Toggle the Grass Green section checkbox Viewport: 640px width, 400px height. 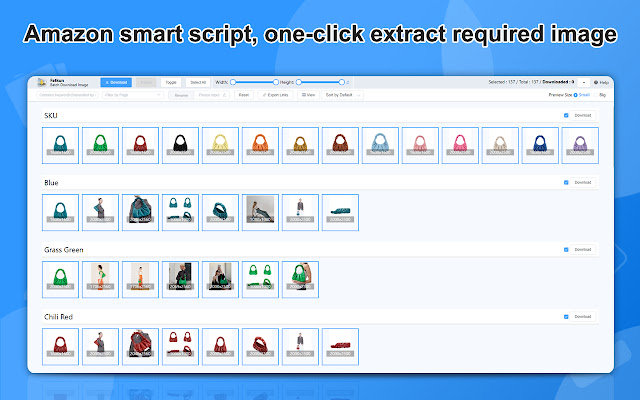tap(566, 249)
